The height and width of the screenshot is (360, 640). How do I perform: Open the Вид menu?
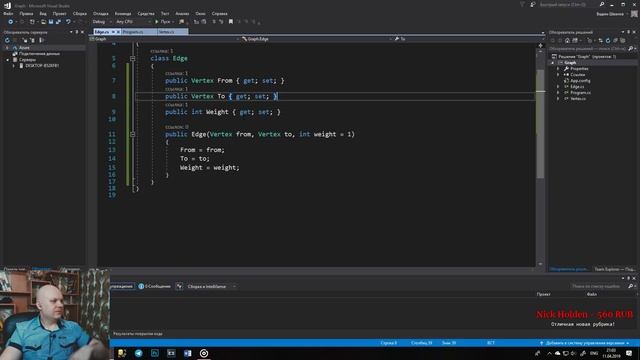(43, 13)
